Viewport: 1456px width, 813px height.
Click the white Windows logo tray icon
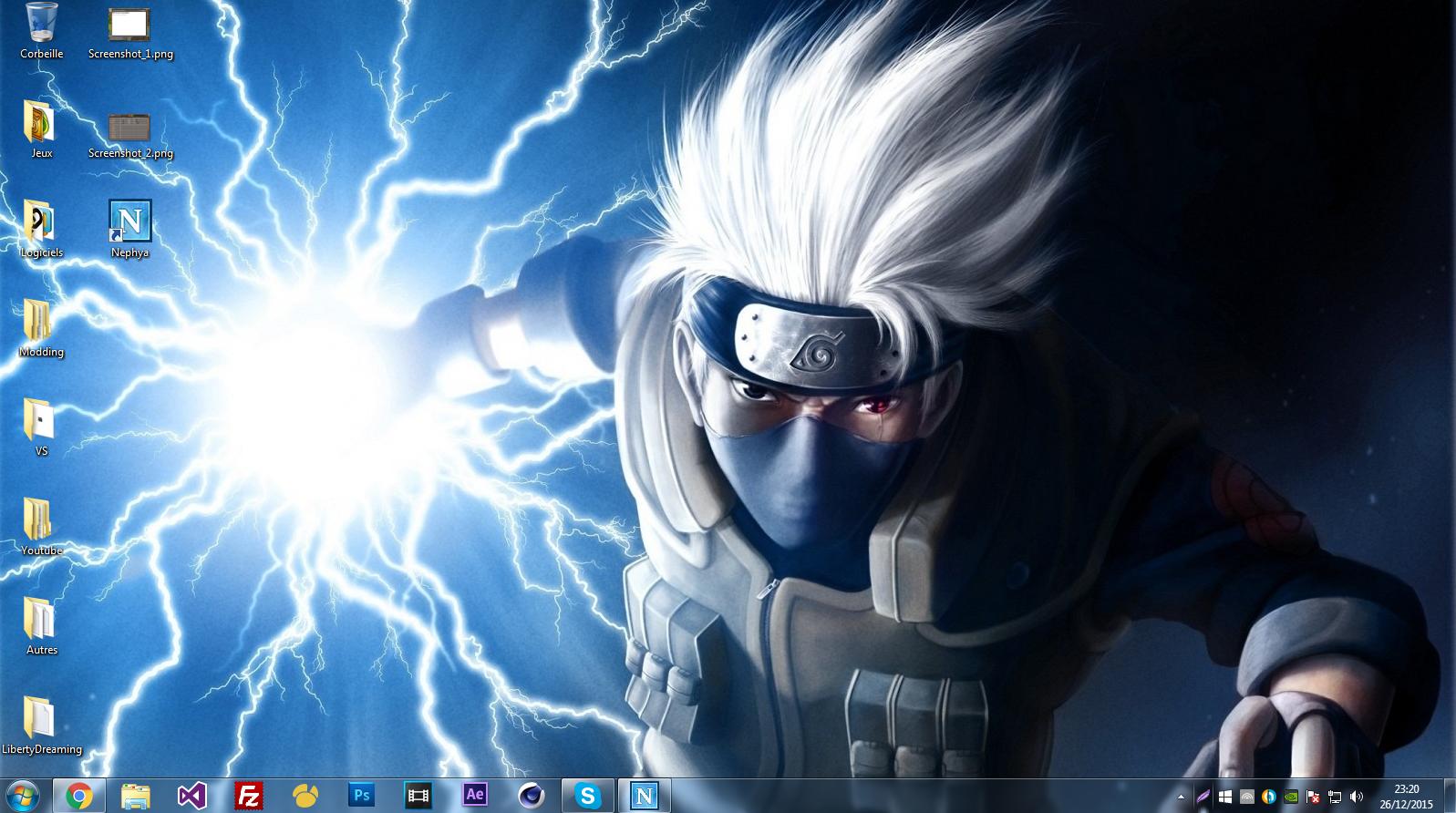pos(1225,797)
